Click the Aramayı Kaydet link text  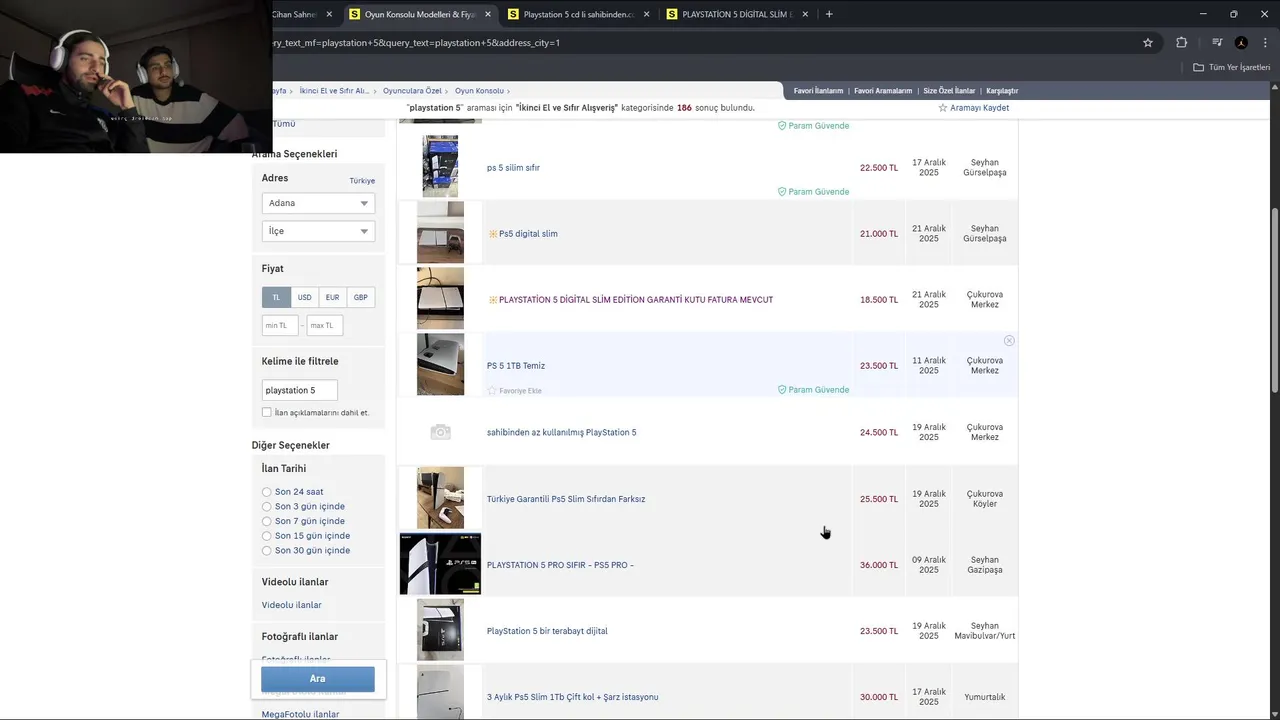click(x=979, y=108)
